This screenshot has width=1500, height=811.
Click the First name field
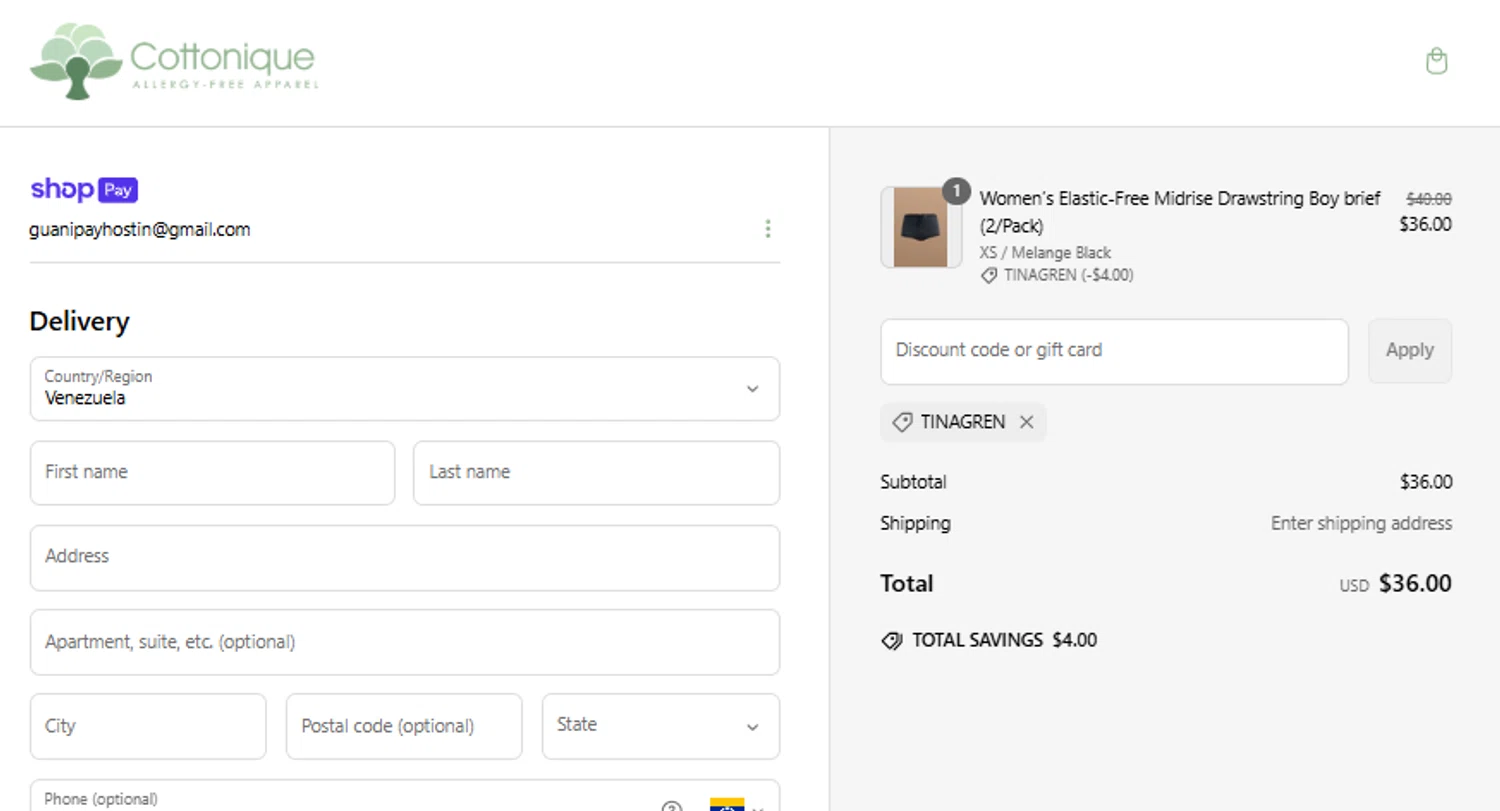[213, 473]
